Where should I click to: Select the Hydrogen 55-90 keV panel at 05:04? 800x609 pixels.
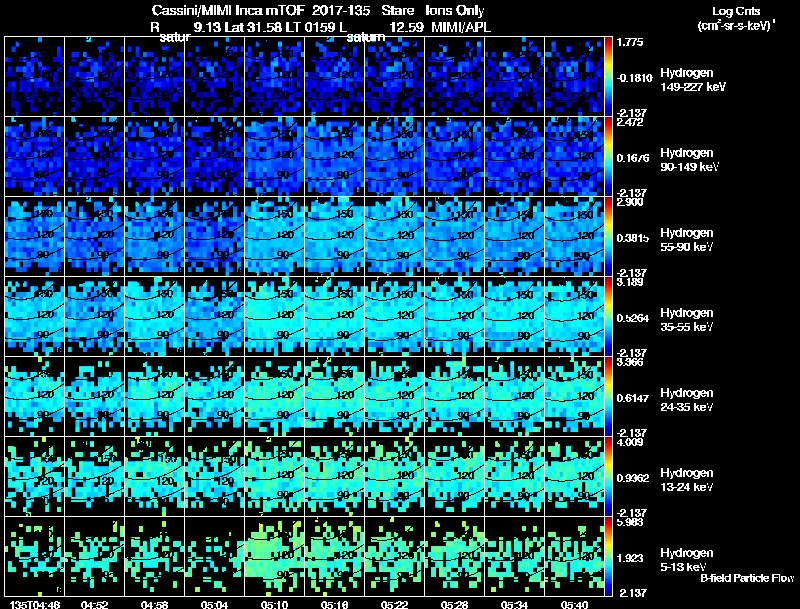pyautogui.click(x=215, y=237)
